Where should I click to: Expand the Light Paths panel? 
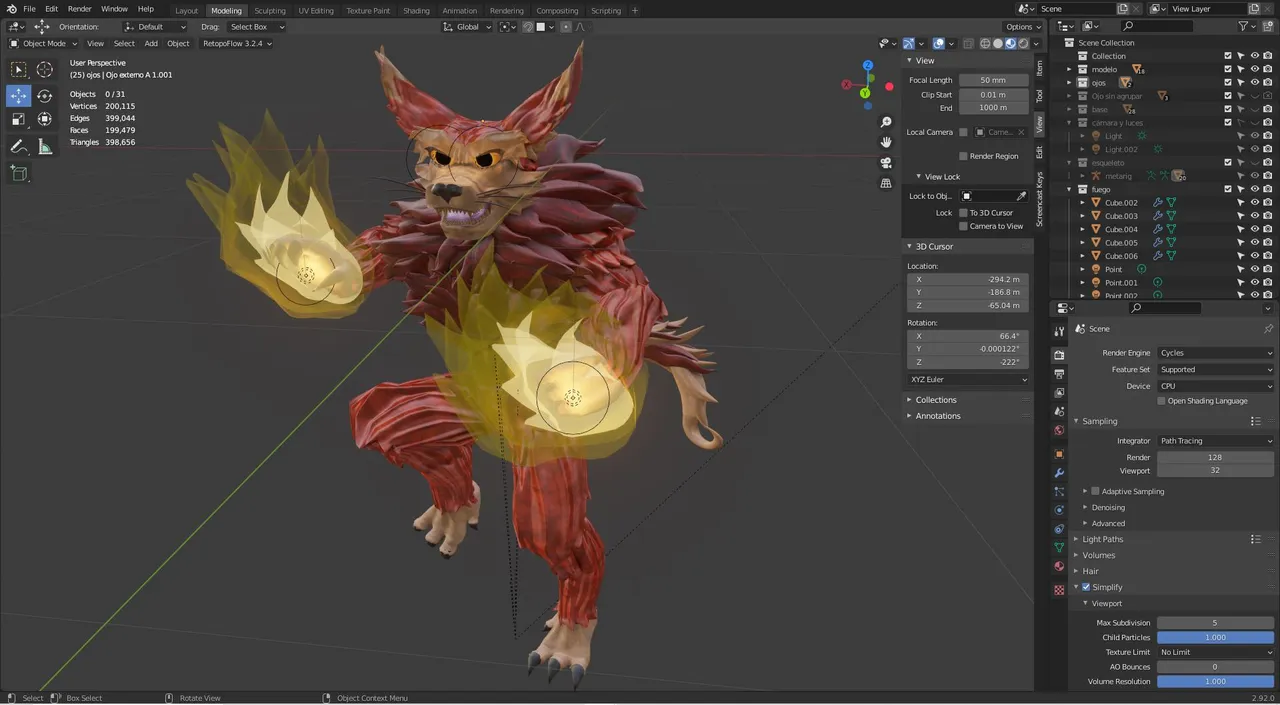[x=1103, y=539]
